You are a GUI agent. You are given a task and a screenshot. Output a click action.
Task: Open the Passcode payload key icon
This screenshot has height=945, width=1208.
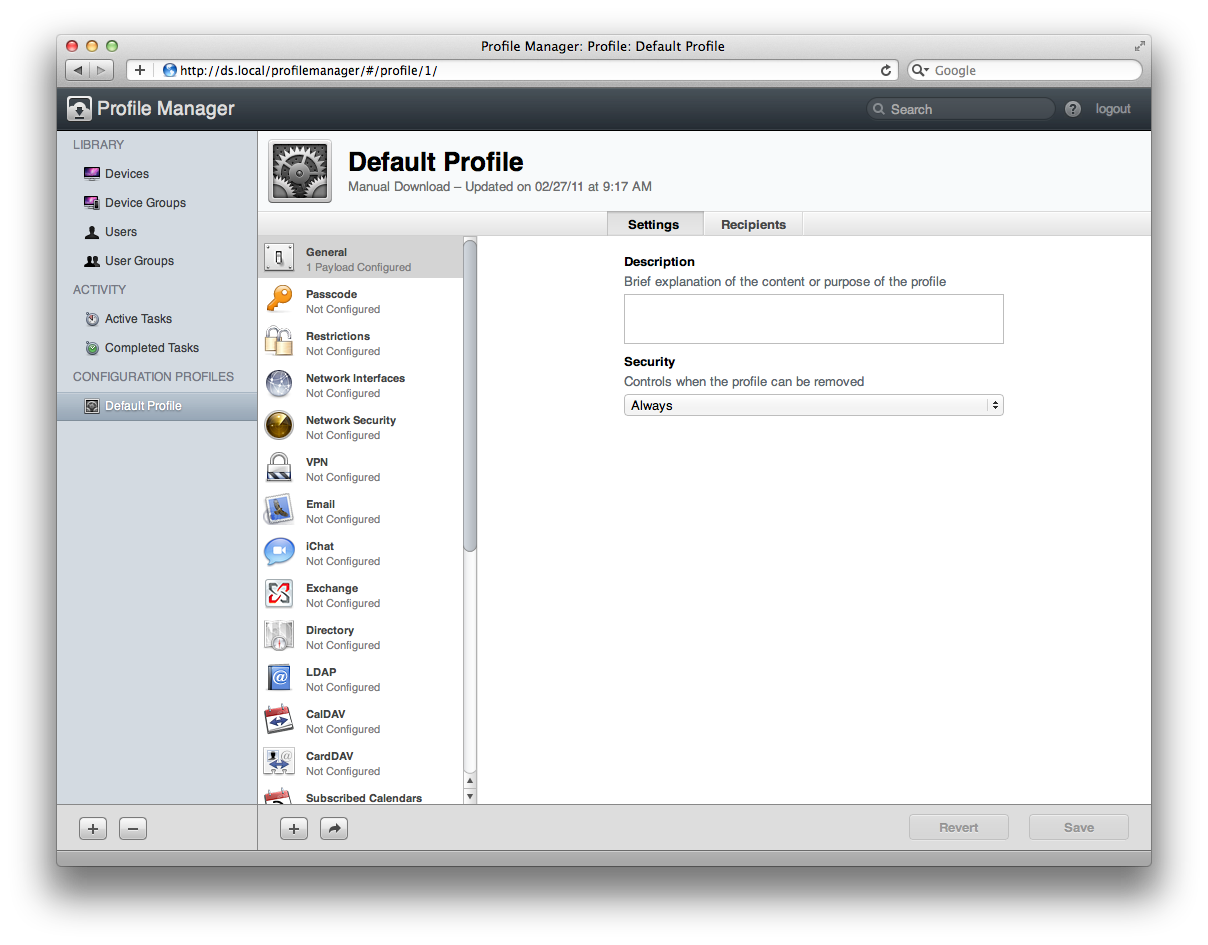coord(279,299)
